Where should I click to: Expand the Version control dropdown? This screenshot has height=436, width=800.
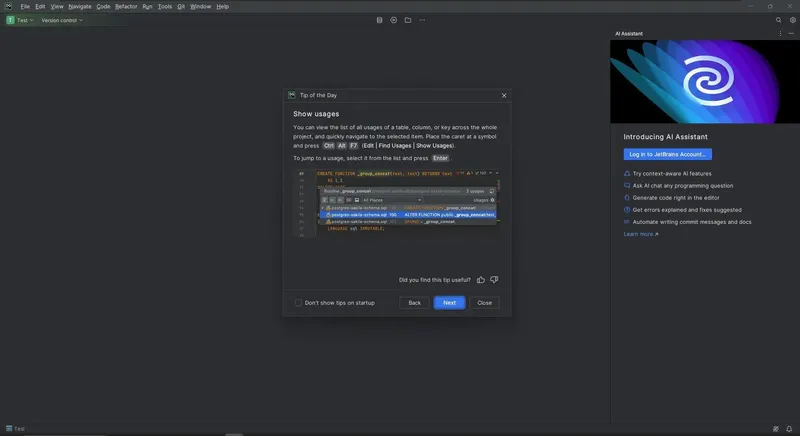62,20
